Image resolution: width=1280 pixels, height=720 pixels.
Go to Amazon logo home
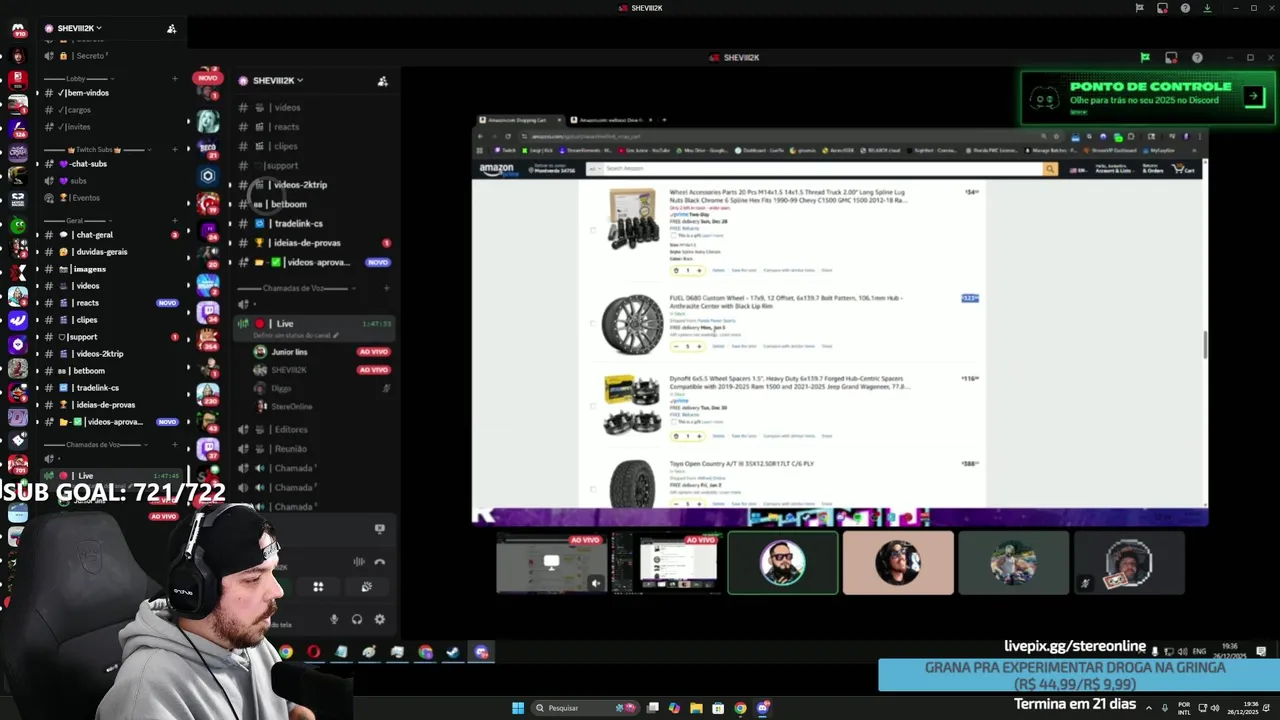point(497,169)
